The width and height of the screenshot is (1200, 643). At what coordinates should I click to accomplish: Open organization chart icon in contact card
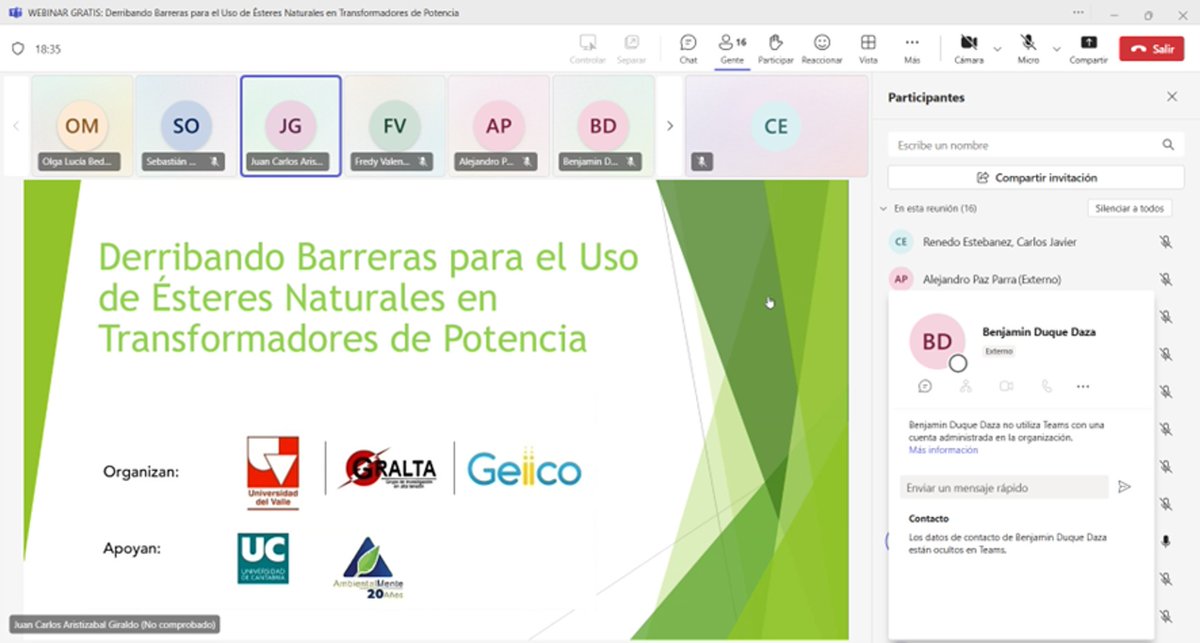pyautogui.click(x=965, y=386)
